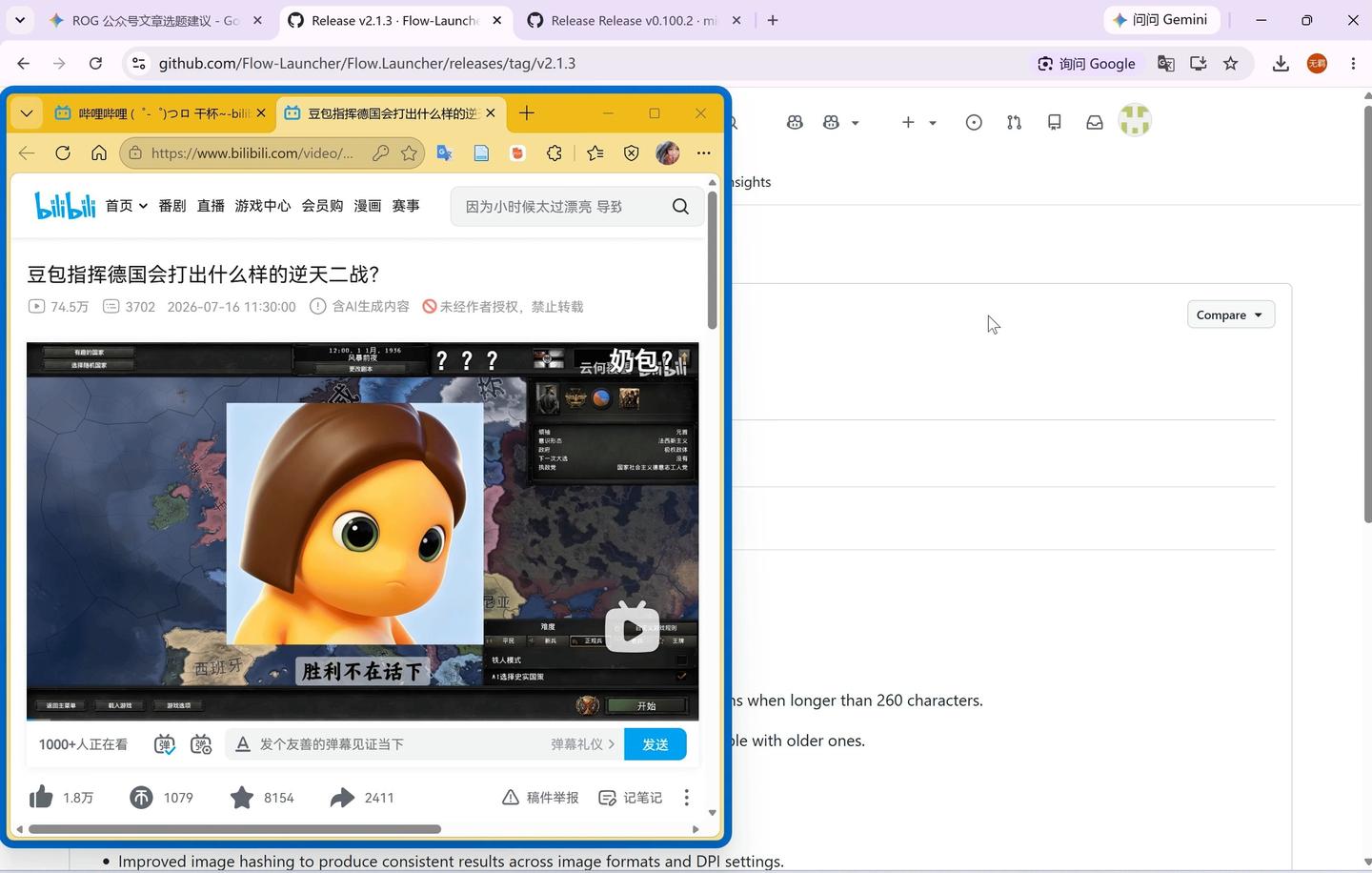Click 问问 Gemini button in Chrome
The image size is (1372, 873).
1160,20
